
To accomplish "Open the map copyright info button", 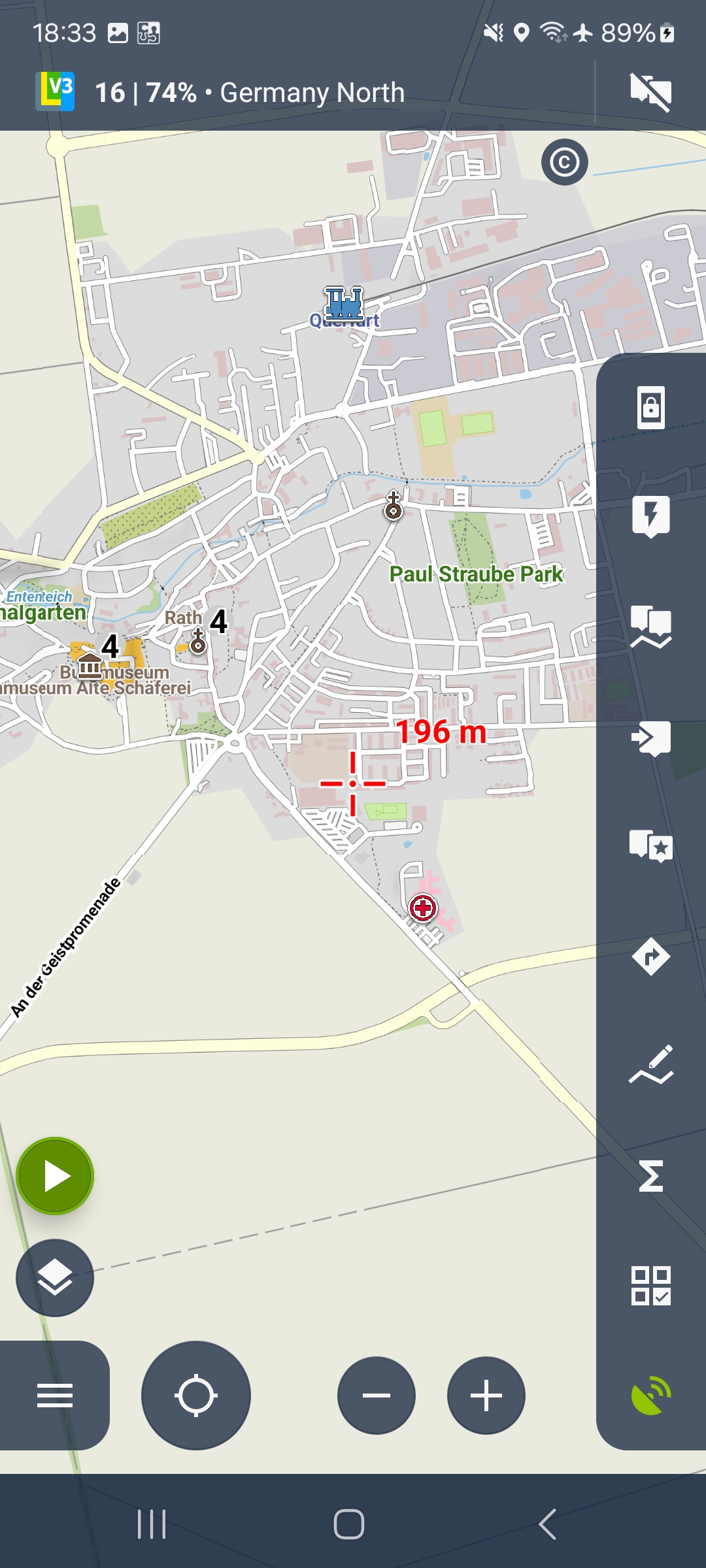I will coord(565,162).
